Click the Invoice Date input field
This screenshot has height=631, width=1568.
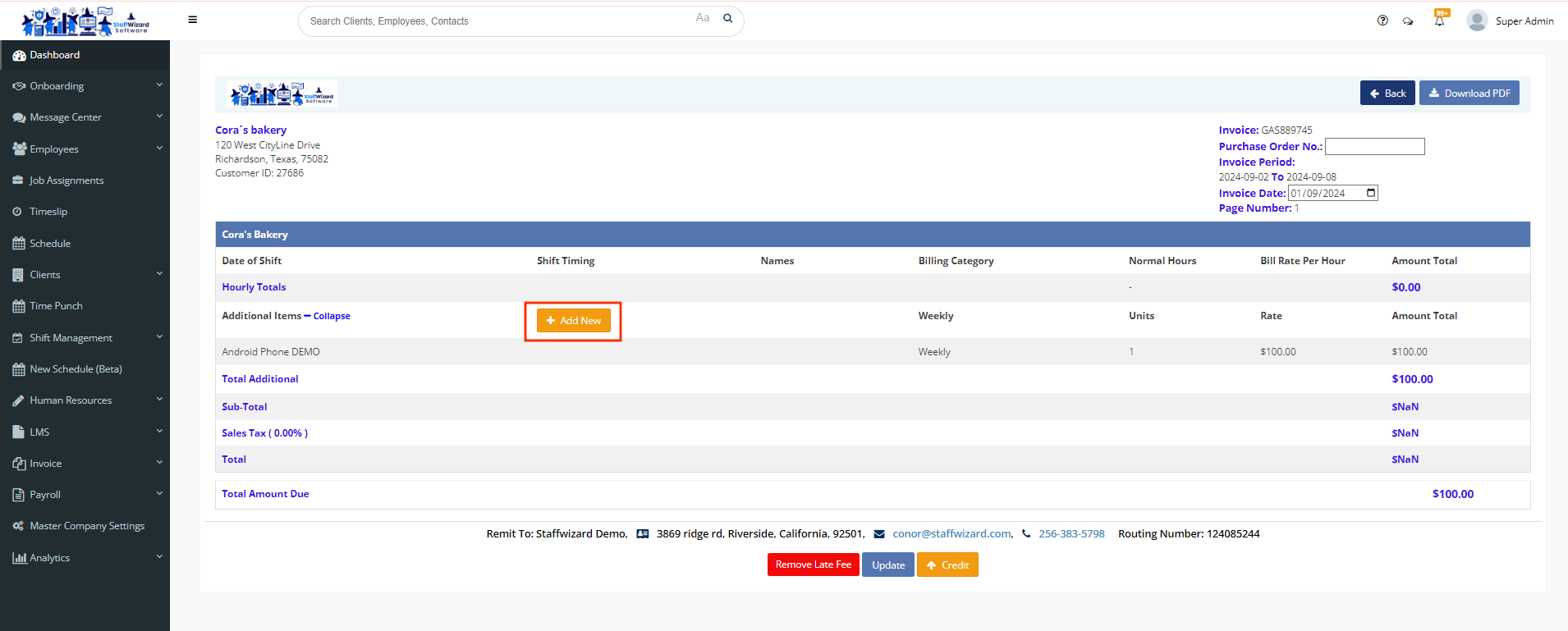pos(1332,193)
